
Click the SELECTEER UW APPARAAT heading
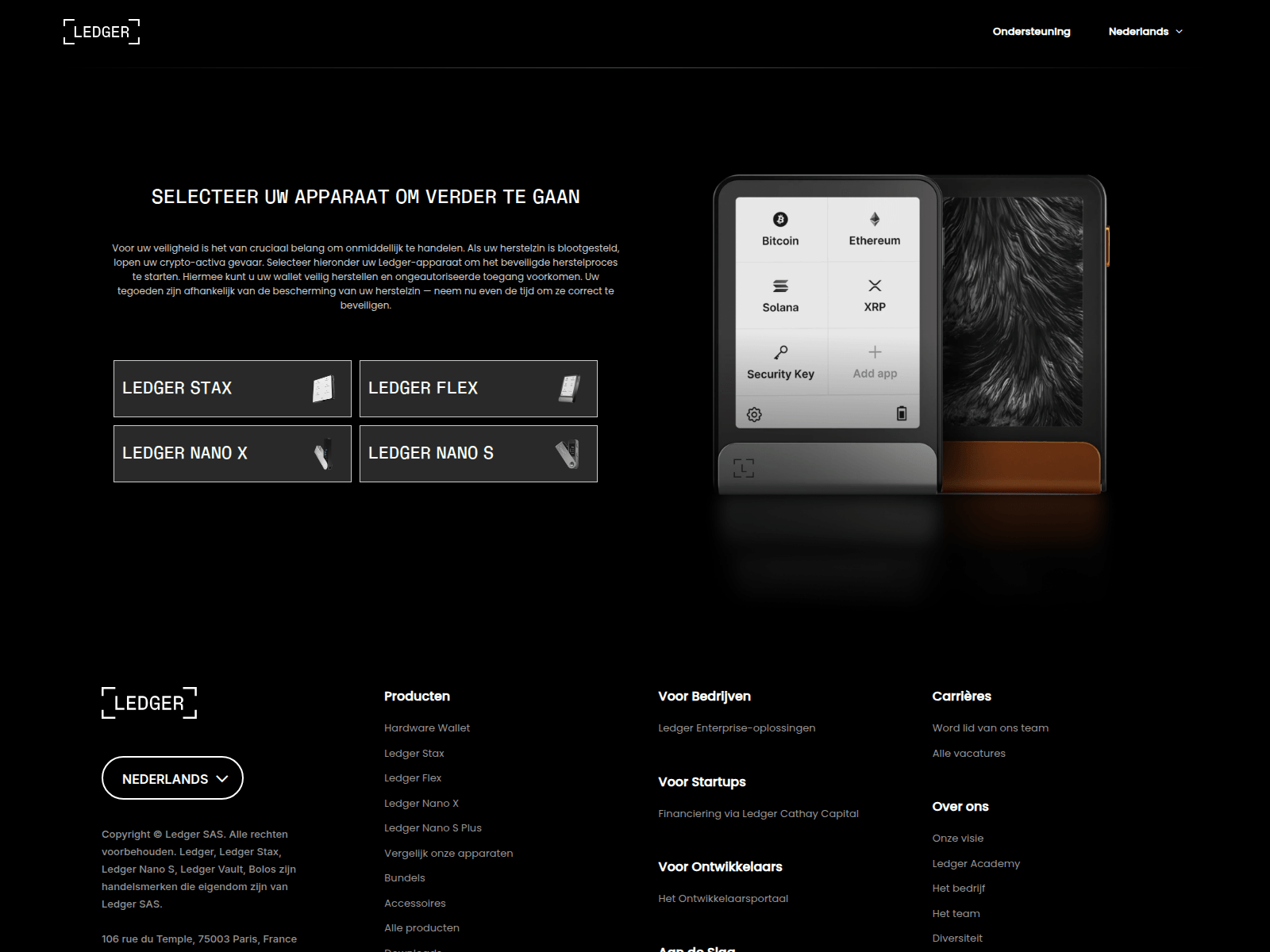(x=366, y=197)
